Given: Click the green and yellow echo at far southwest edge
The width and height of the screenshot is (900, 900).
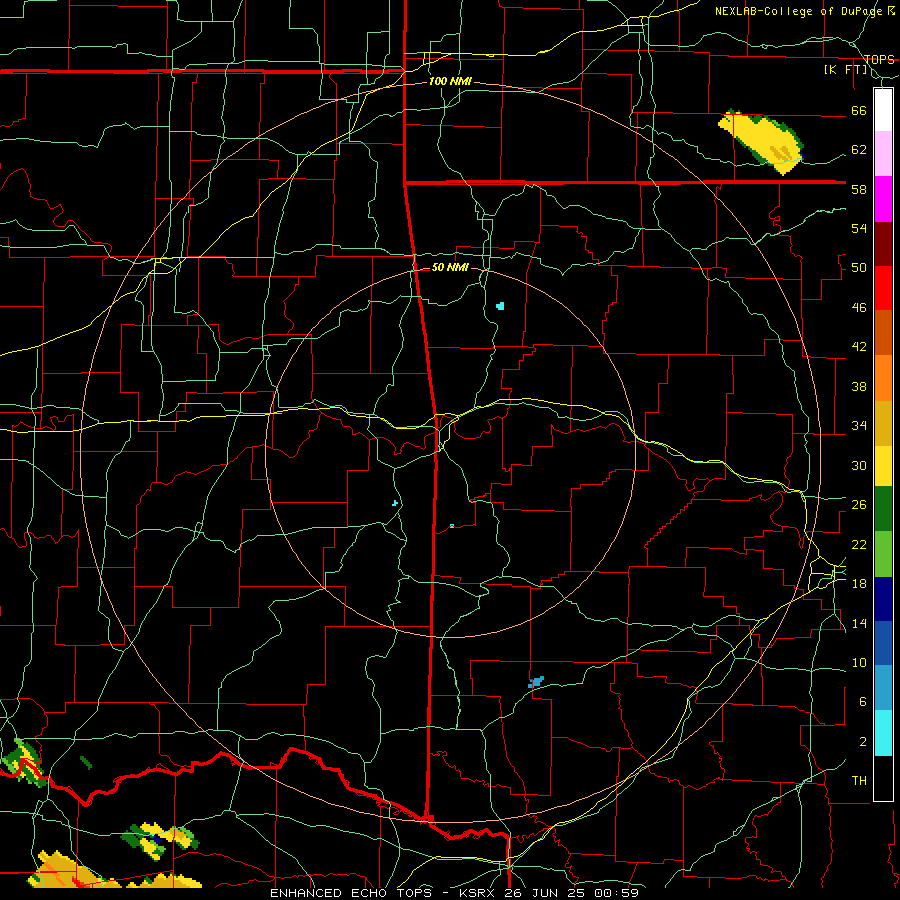Looking at the screenshot, I should 23,762.
